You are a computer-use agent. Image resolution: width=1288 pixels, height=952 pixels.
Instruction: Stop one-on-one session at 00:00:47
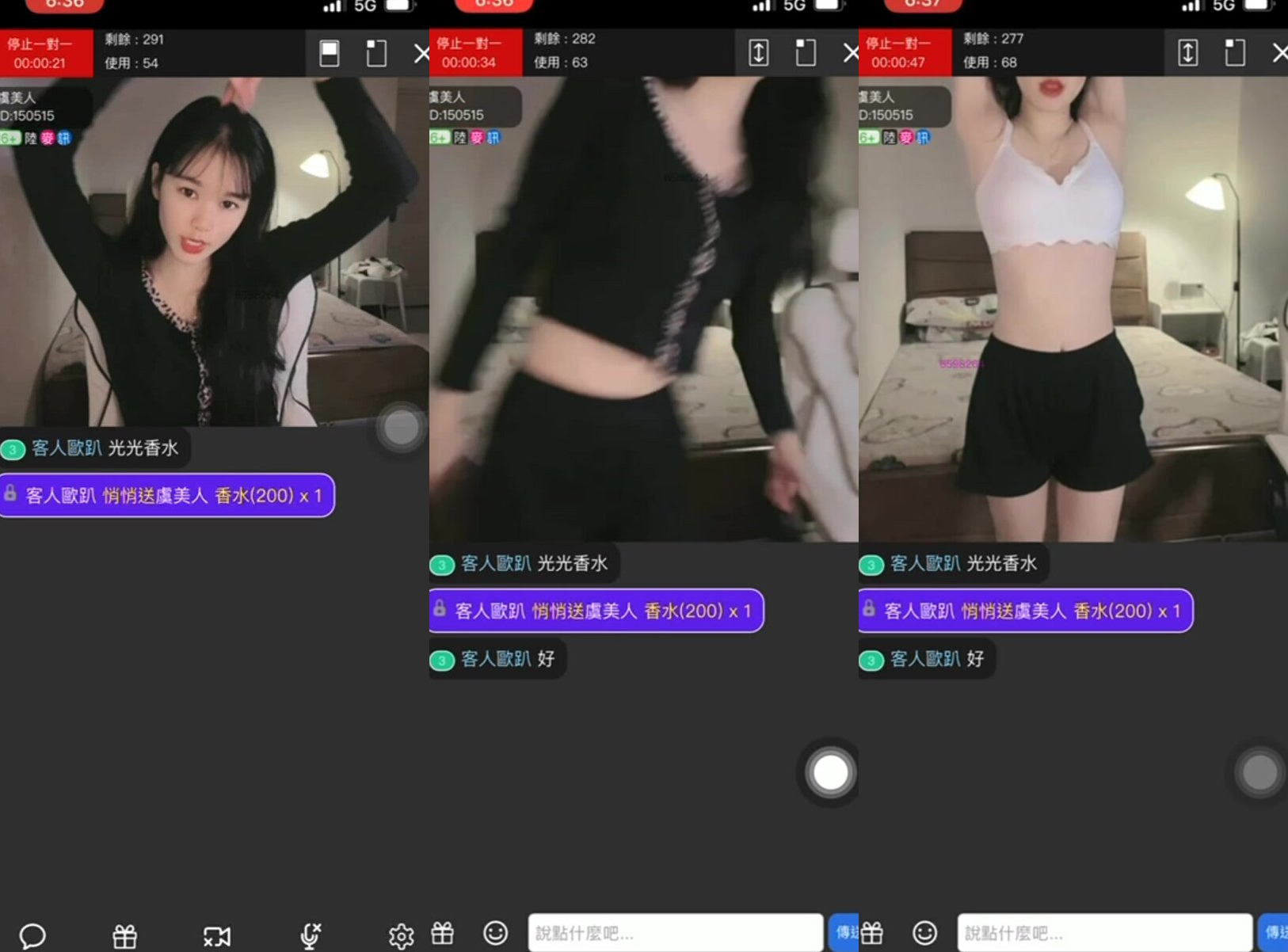905,52
